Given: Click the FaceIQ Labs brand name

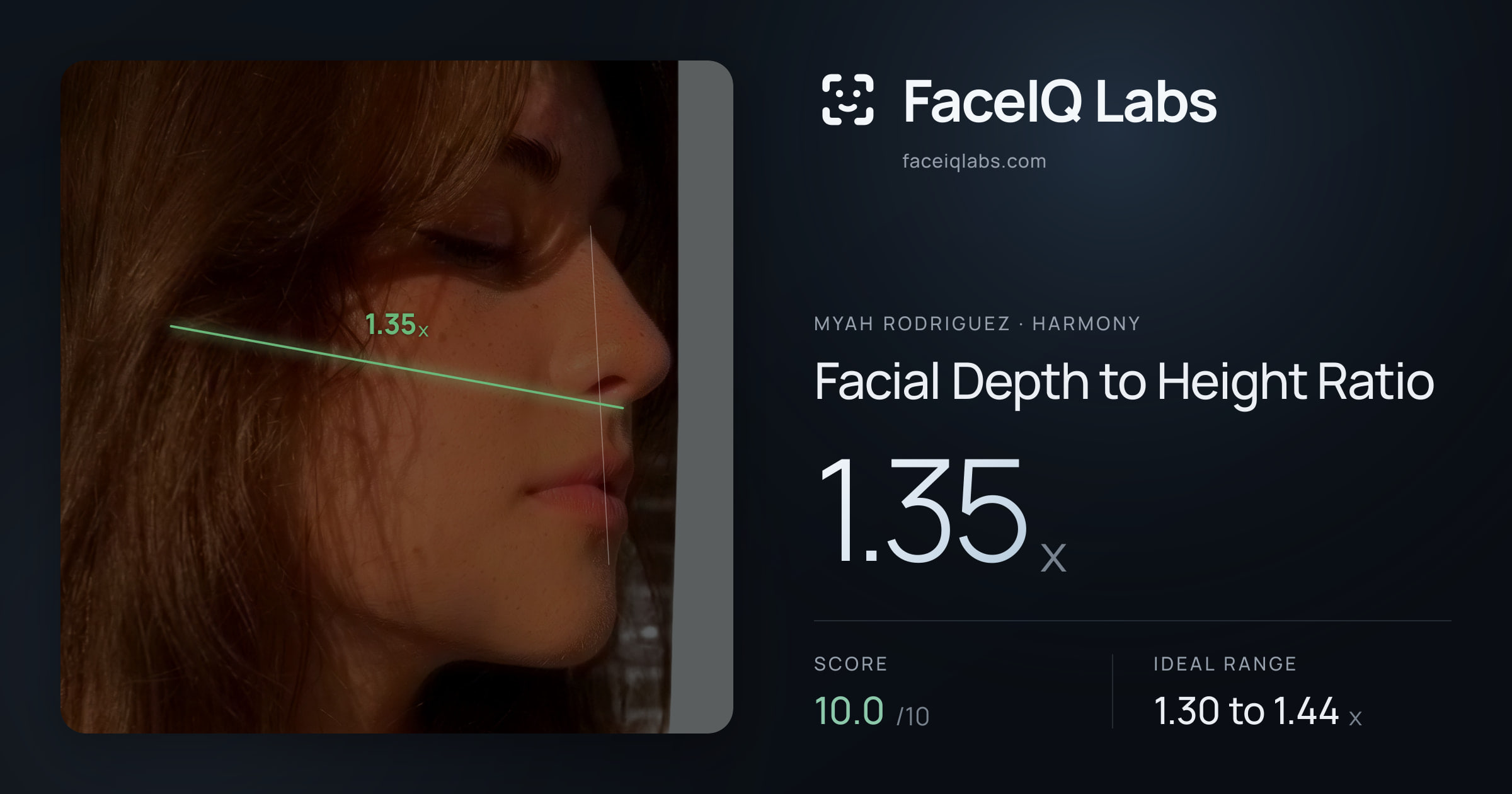Looking at the screenshot, I should pyautogui.click(x=1060, y=101).
